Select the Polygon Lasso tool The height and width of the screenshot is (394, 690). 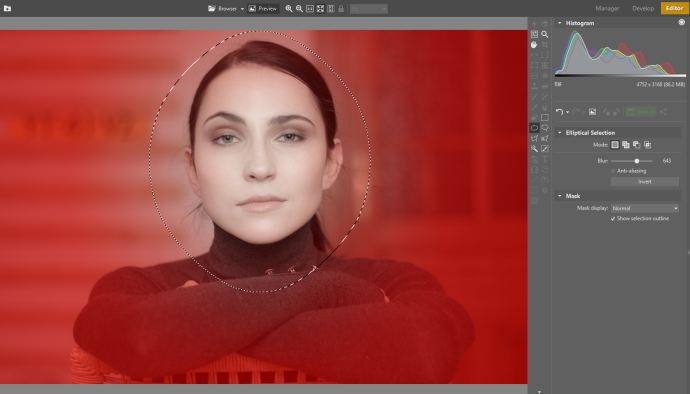click(534, 138)
